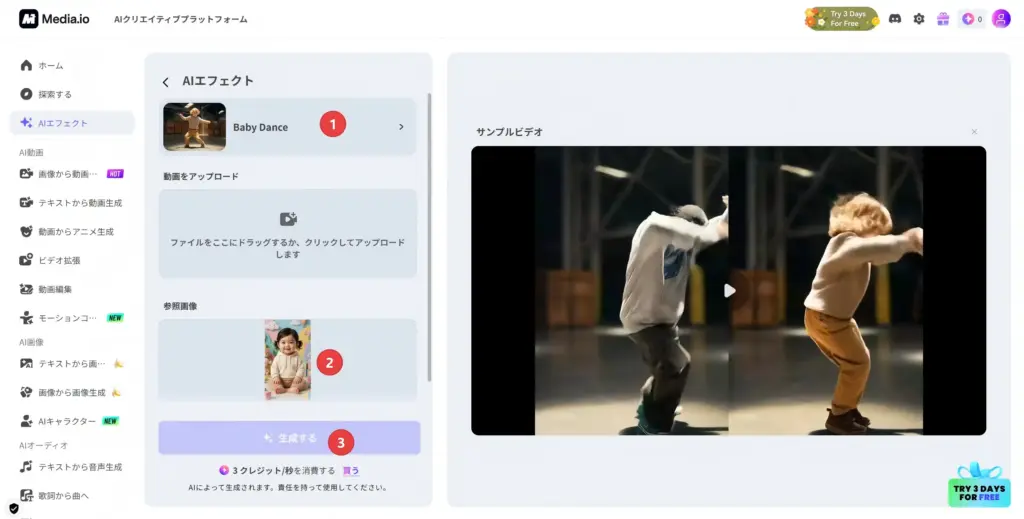This screenshot has height=519, width=1024.
Task: Click the AIによって生成されます disclaimer text
Action: tap(287, 487)
